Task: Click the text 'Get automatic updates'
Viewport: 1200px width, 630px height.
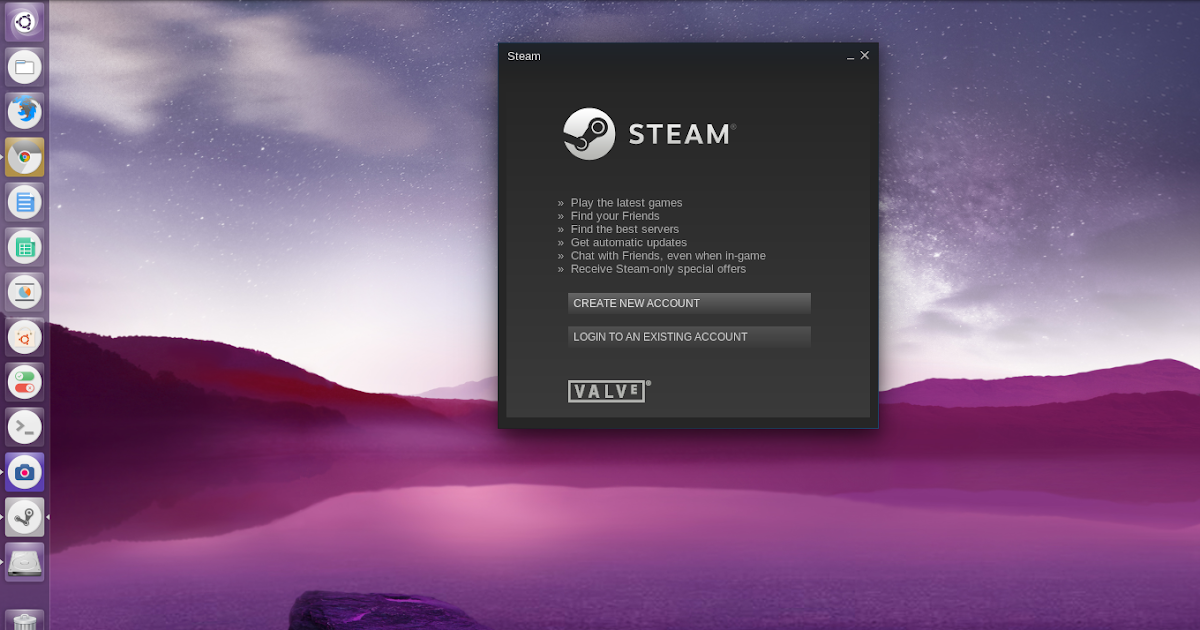Action: coord(629,243)
